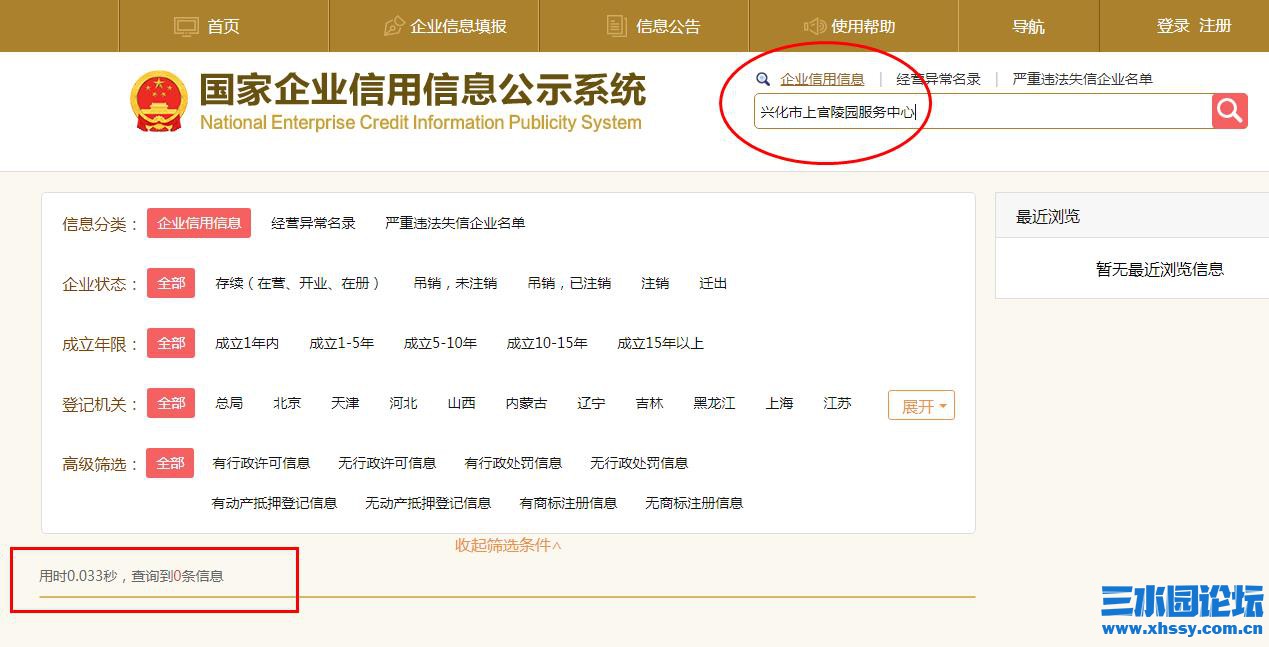The image size is (1269, 647).
Task: Filter by 成立1-5年
Action: coord(341,343)
